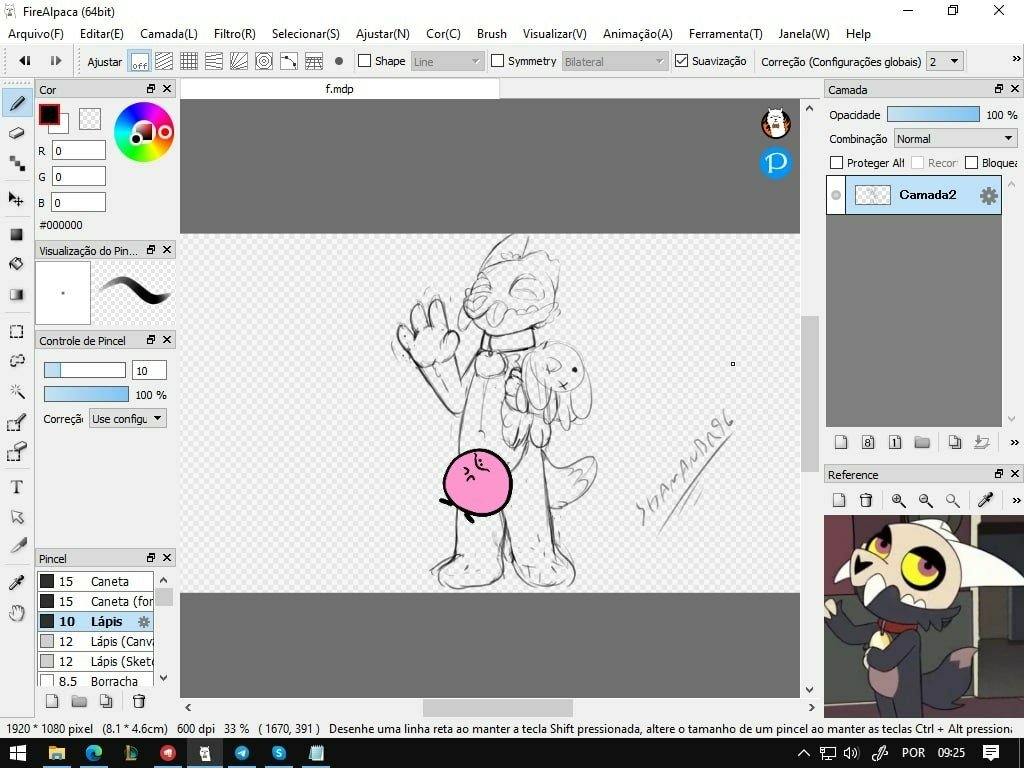
Task: Select the rectangular Select tool
Action: click(17, 332)
